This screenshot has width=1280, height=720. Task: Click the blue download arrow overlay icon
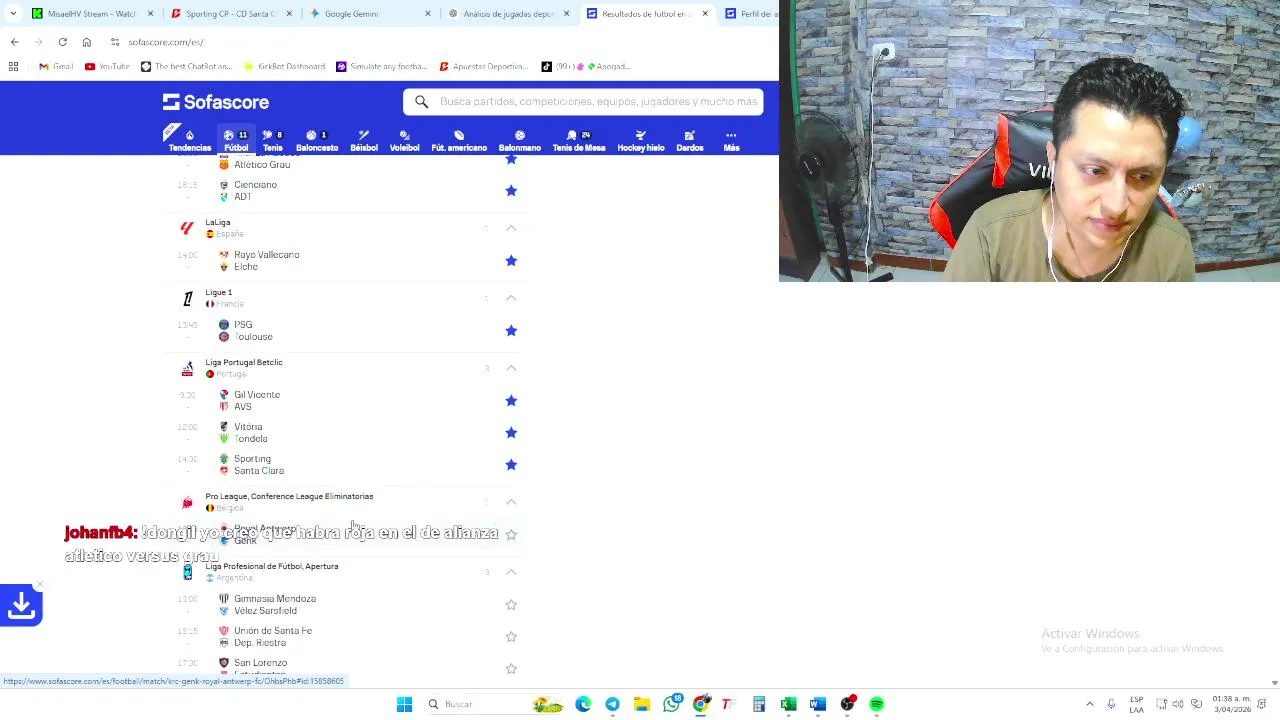pos(21,605)
